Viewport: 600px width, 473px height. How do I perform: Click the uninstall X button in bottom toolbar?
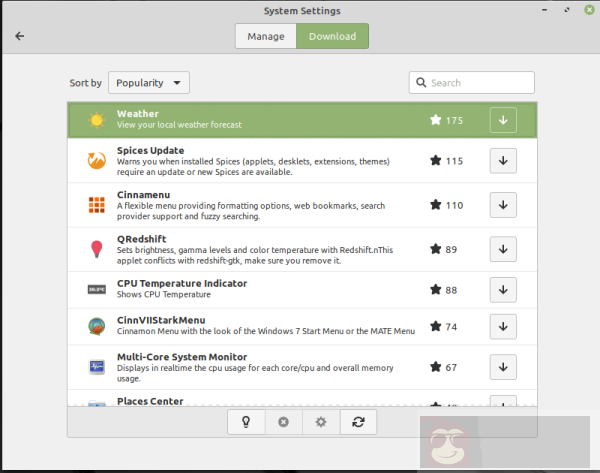point(283,422)
